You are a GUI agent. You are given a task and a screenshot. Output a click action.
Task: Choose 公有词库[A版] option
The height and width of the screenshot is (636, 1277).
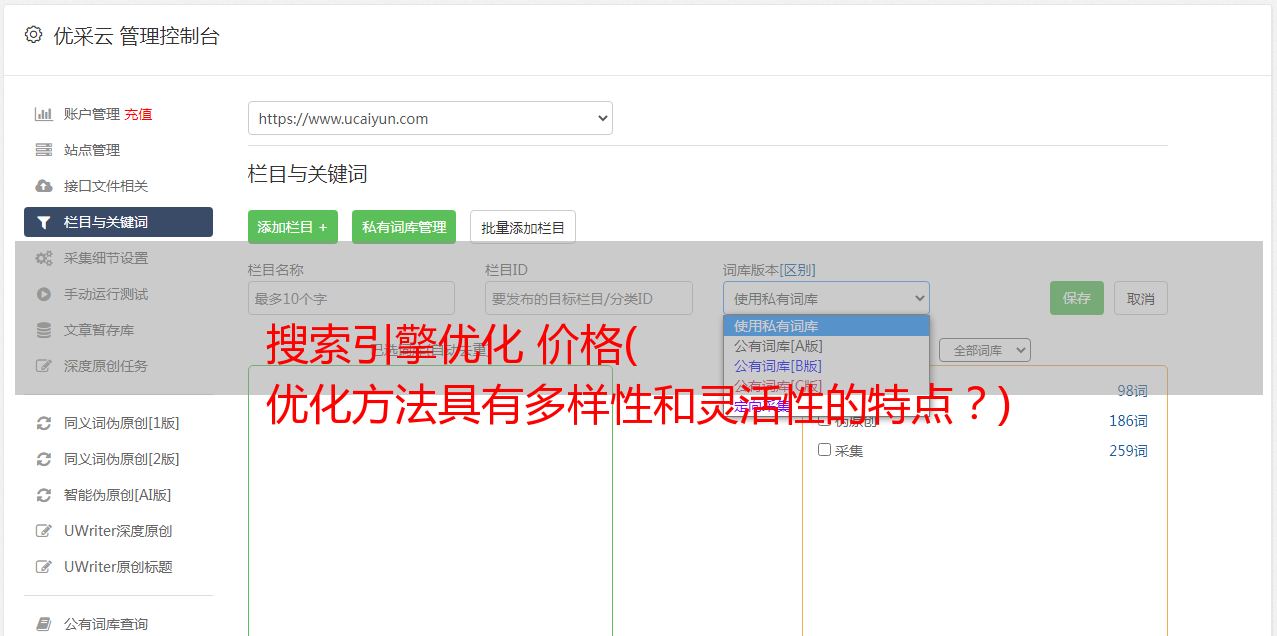point(826,346)
